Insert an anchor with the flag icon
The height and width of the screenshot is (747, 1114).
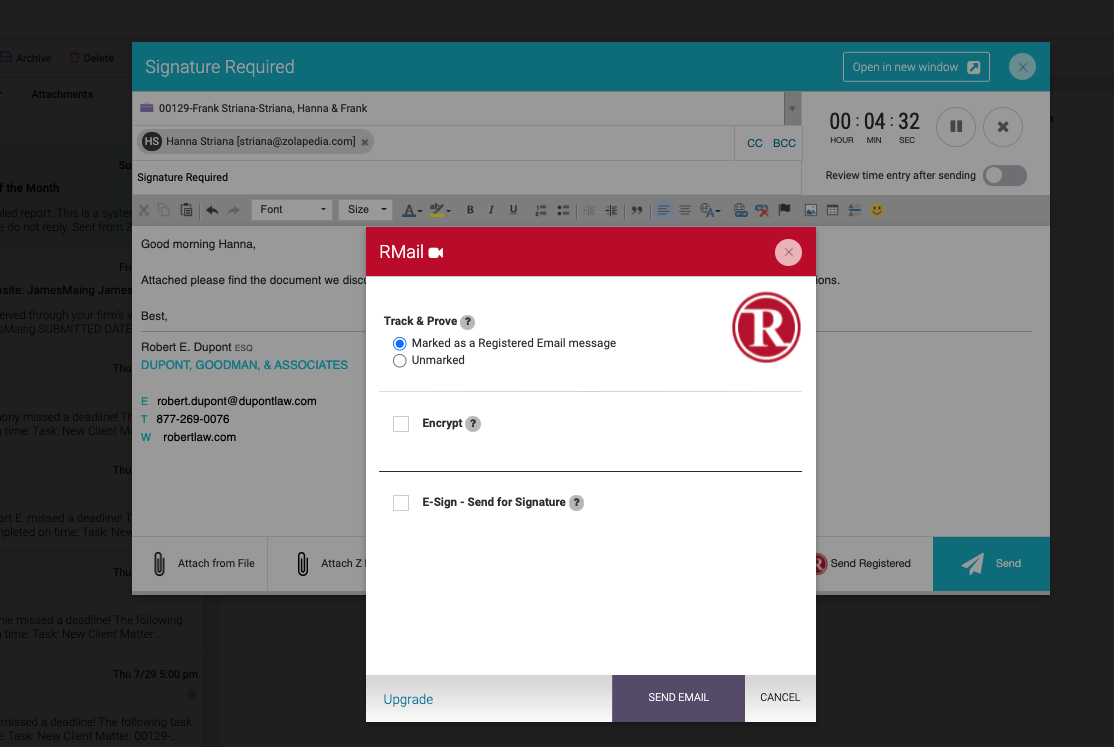coord(784,210)
